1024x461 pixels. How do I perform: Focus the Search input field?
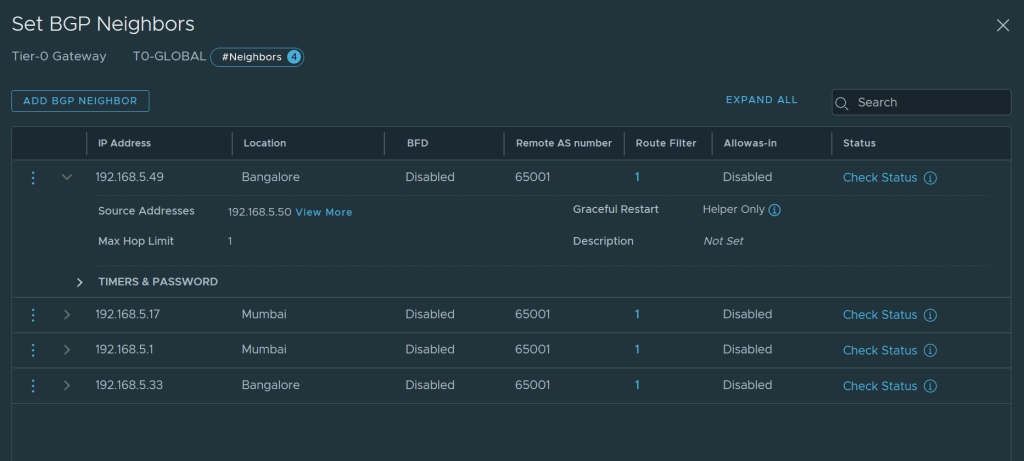pos(930,102)
